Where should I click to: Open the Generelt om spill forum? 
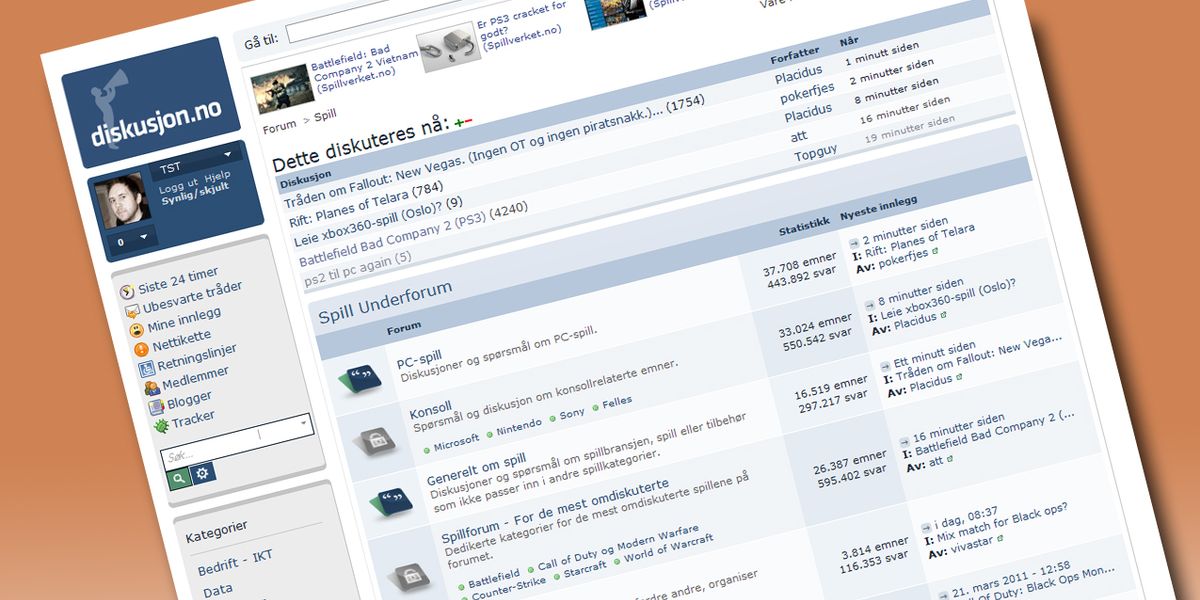click(x=476, y=470)
